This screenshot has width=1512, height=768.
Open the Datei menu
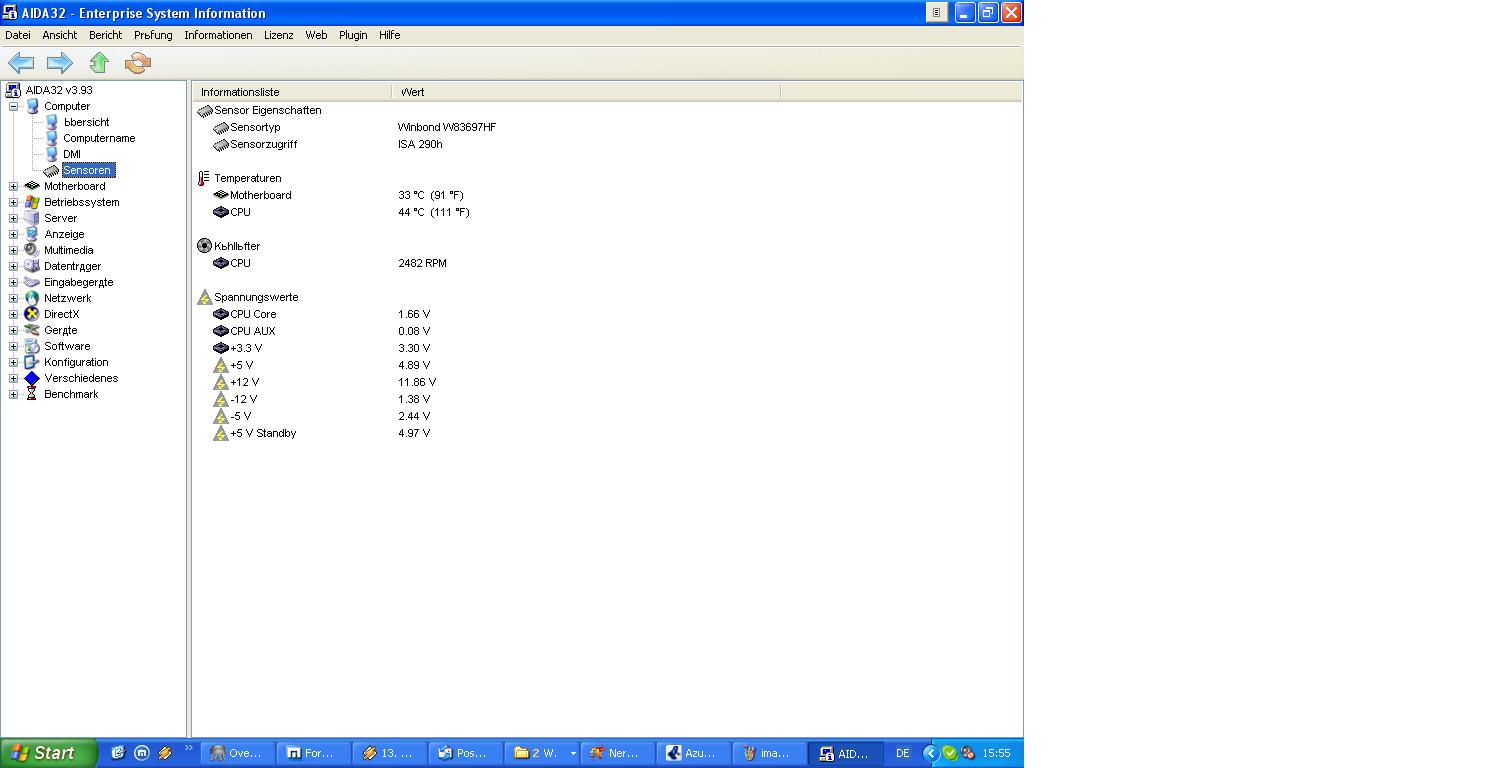pos(18,35)
